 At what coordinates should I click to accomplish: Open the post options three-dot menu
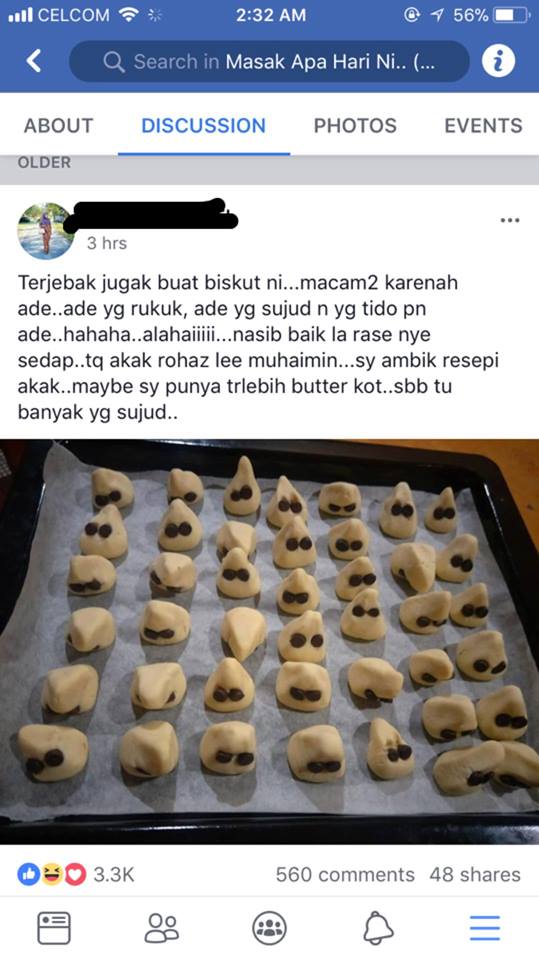tap(510, 220)
